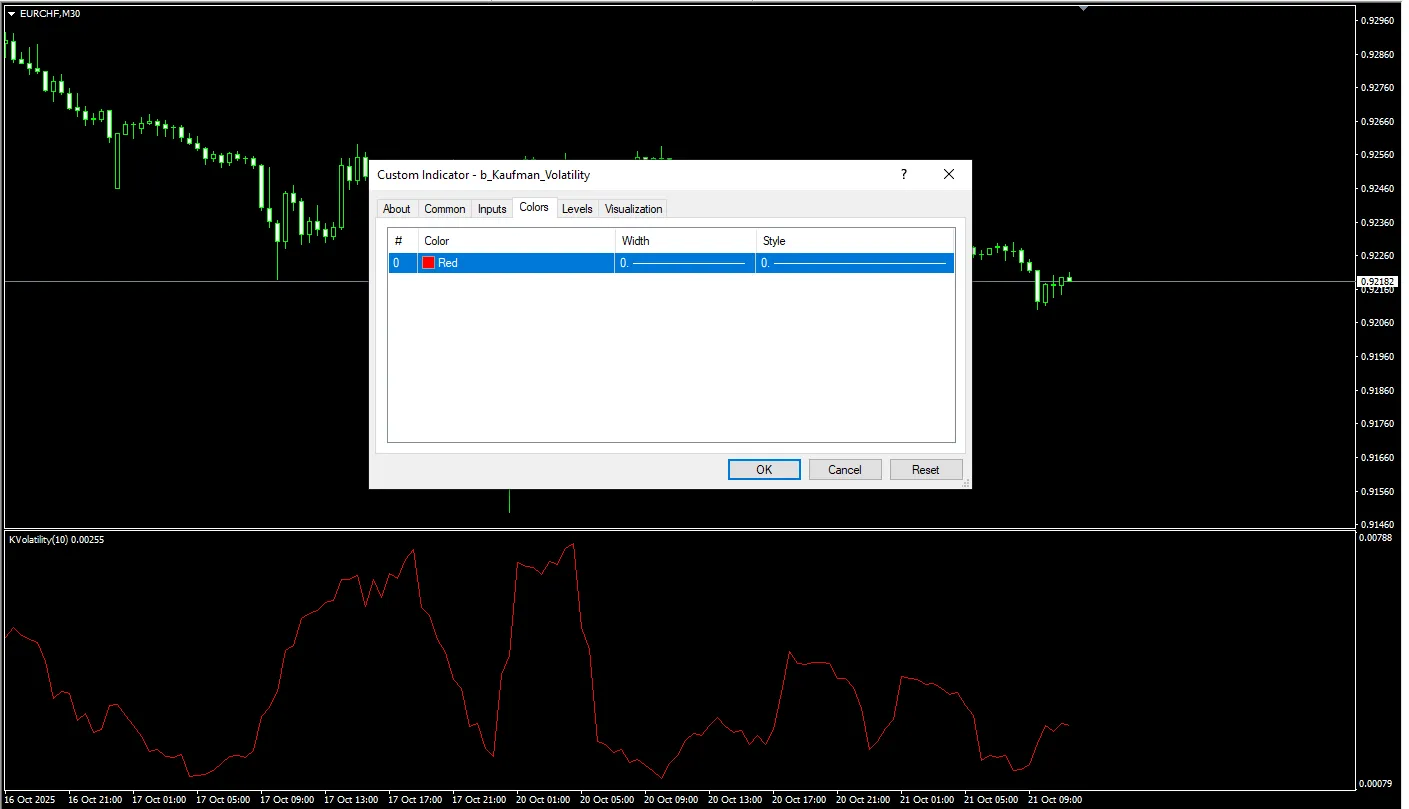Screen dimensions: 1409x809
Task: Click the dialog resize grip corner
Action: [x=965, y=483]
